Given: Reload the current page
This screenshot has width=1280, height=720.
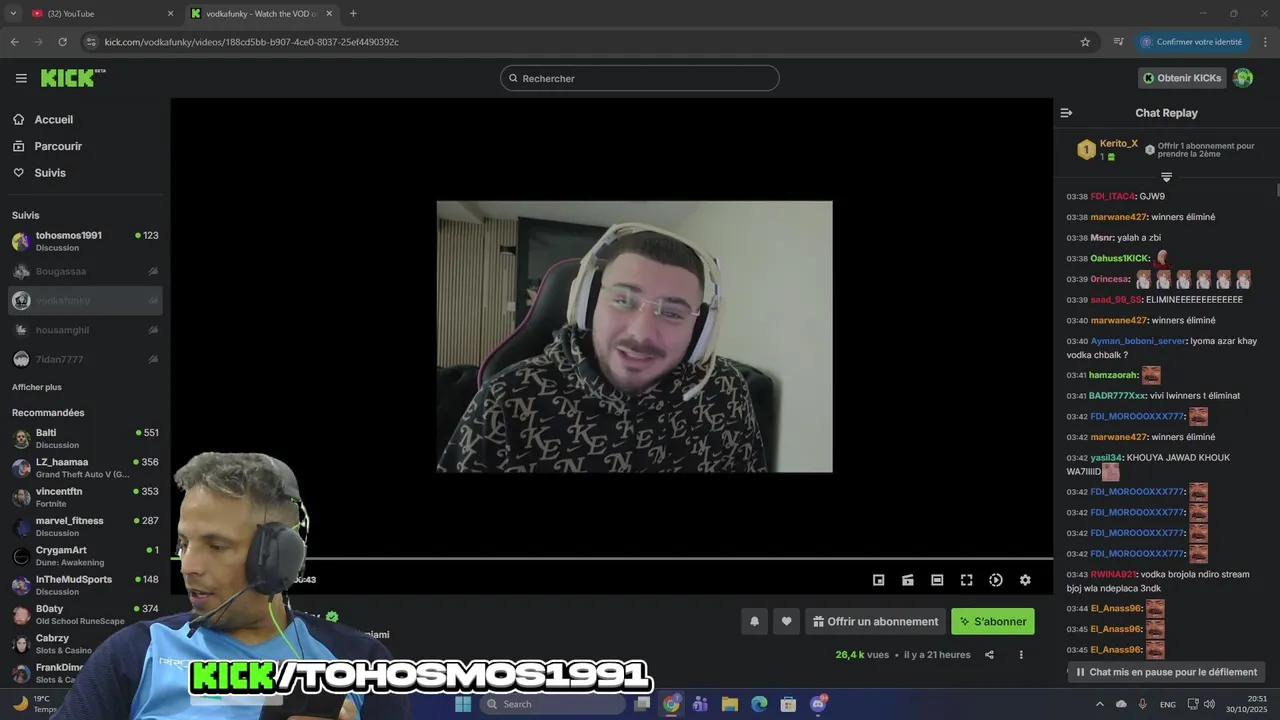Looking at the screenshot, I should (x=62, y=42).
